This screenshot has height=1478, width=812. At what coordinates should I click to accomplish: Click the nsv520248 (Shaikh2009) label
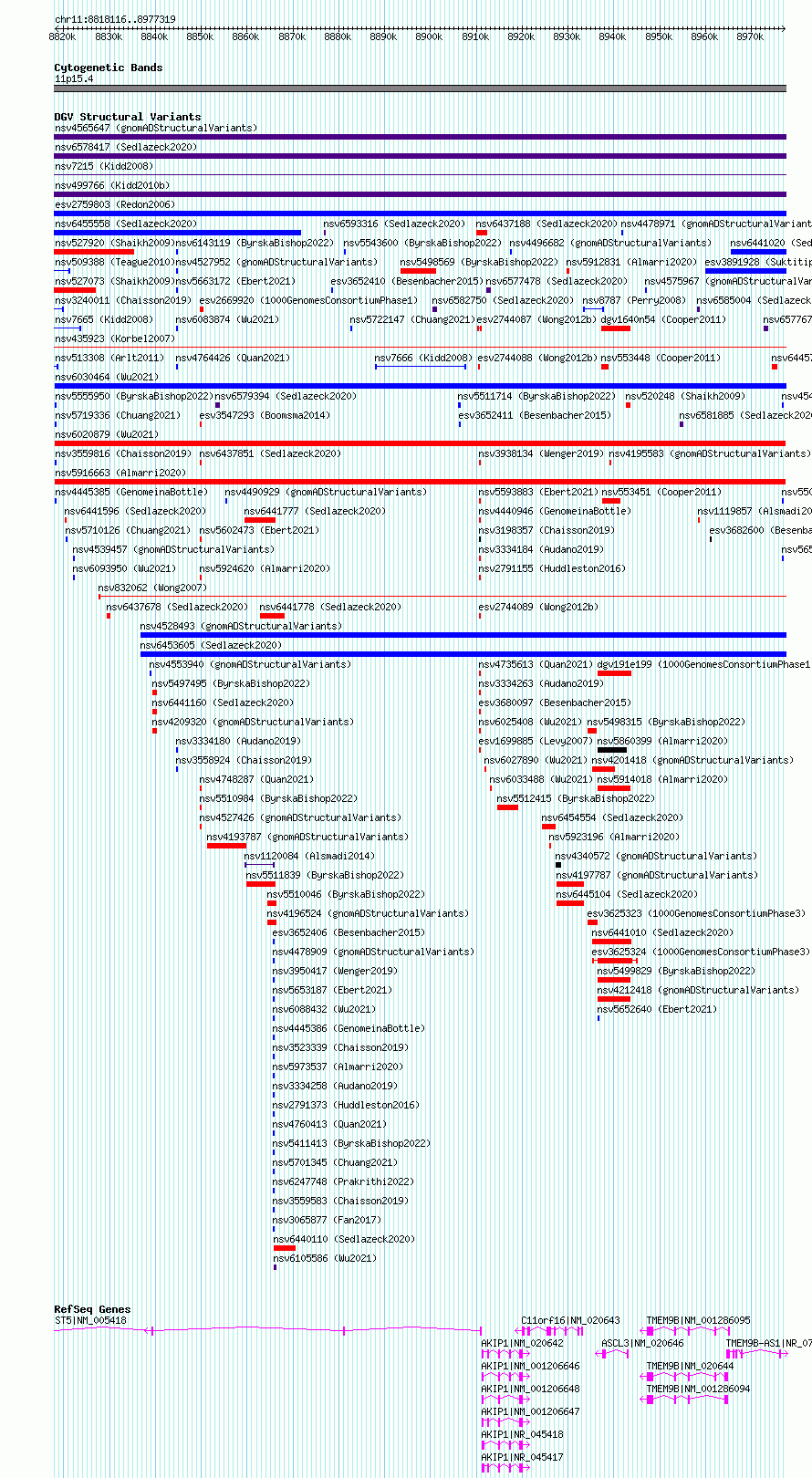685,396
